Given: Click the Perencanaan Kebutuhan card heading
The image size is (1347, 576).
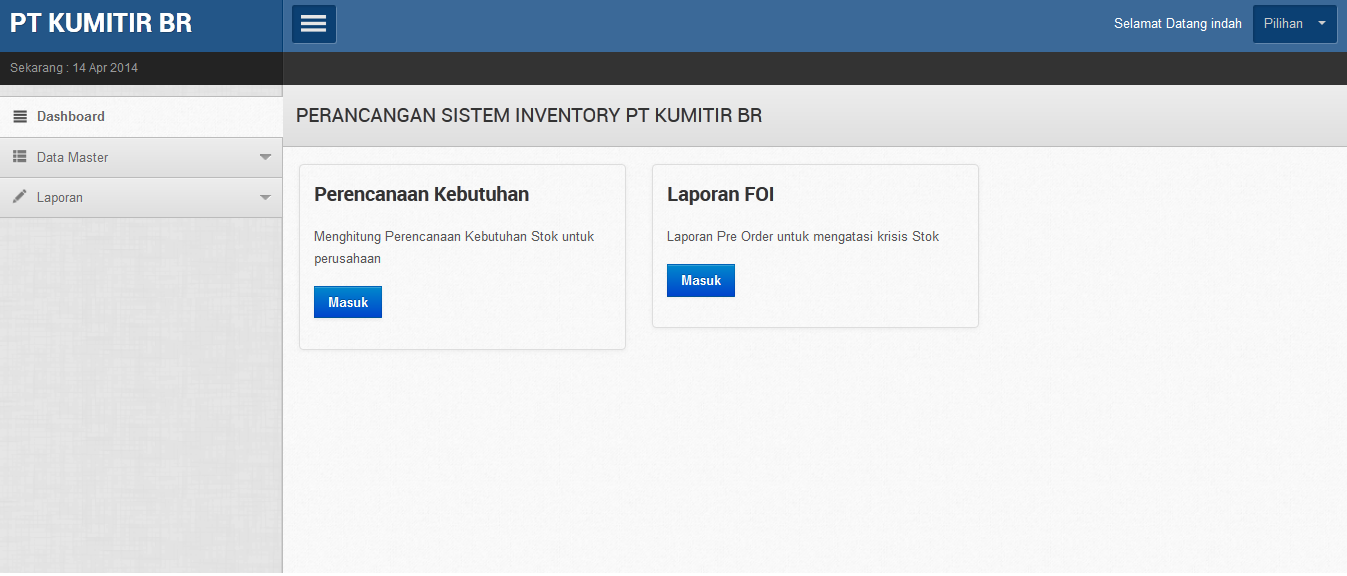Looking at the screenshot, I should (x=421, y=194).
